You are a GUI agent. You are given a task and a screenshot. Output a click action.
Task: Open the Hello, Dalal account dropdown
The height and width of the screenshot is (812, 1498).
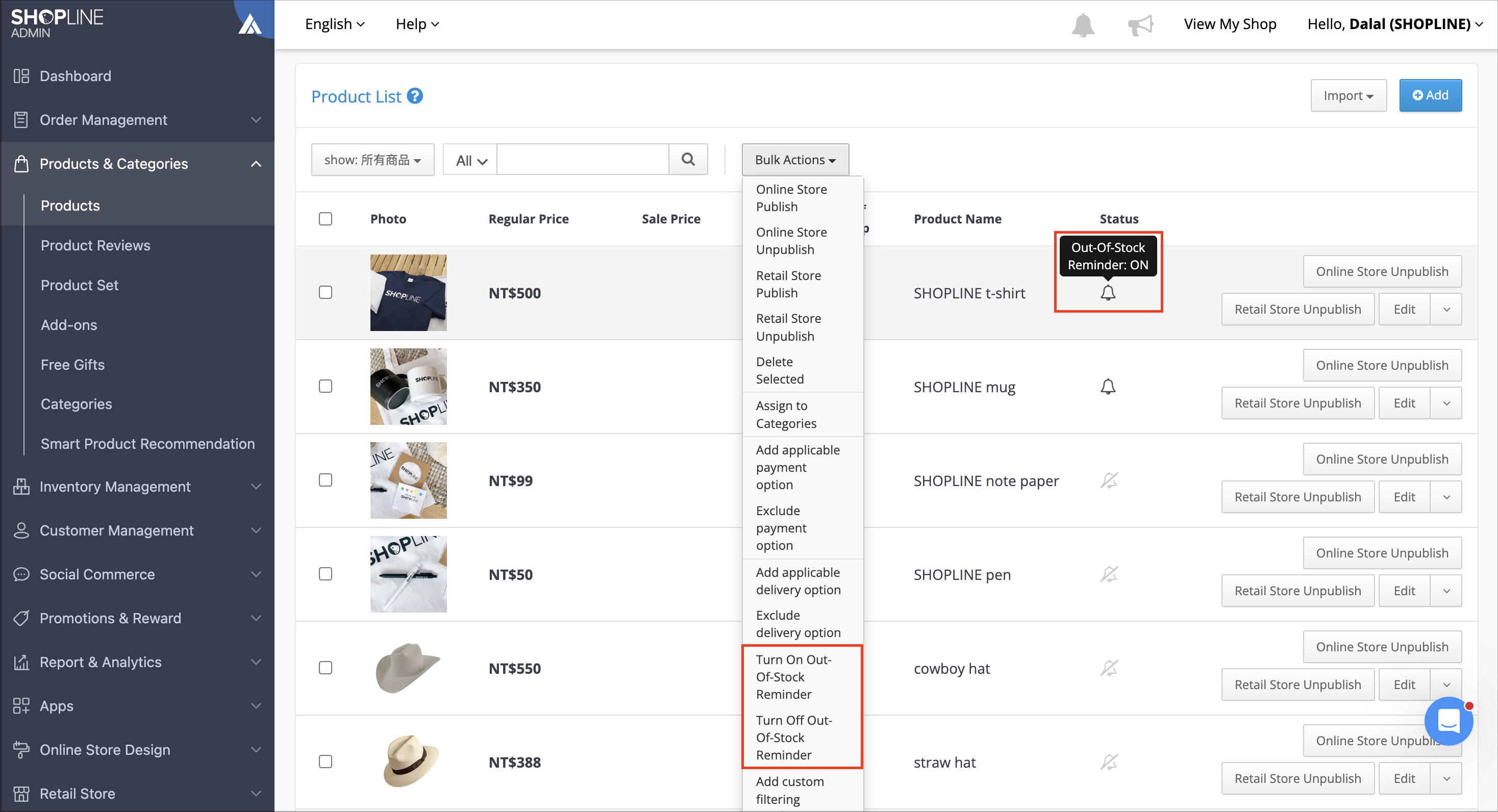point(1395,24)
